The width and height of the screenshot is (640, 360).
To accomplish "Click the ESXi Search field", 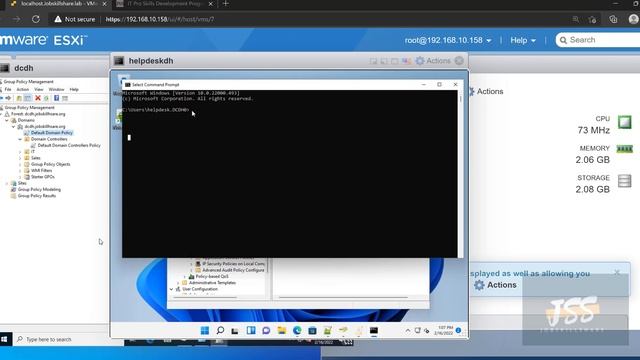I will (598, 40).
